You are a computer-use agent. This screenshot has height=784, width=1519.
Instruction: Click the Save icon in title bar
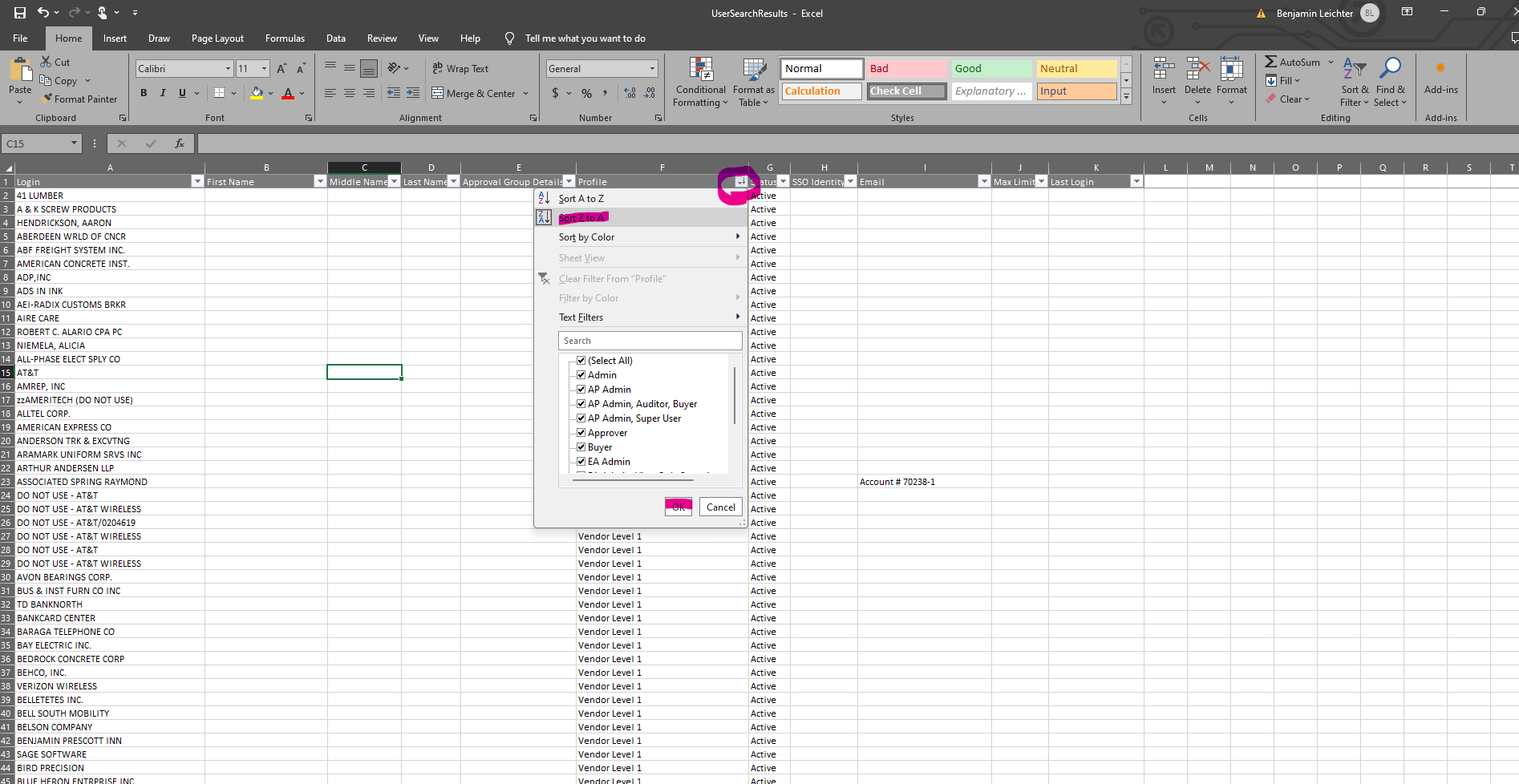[20, 13]
